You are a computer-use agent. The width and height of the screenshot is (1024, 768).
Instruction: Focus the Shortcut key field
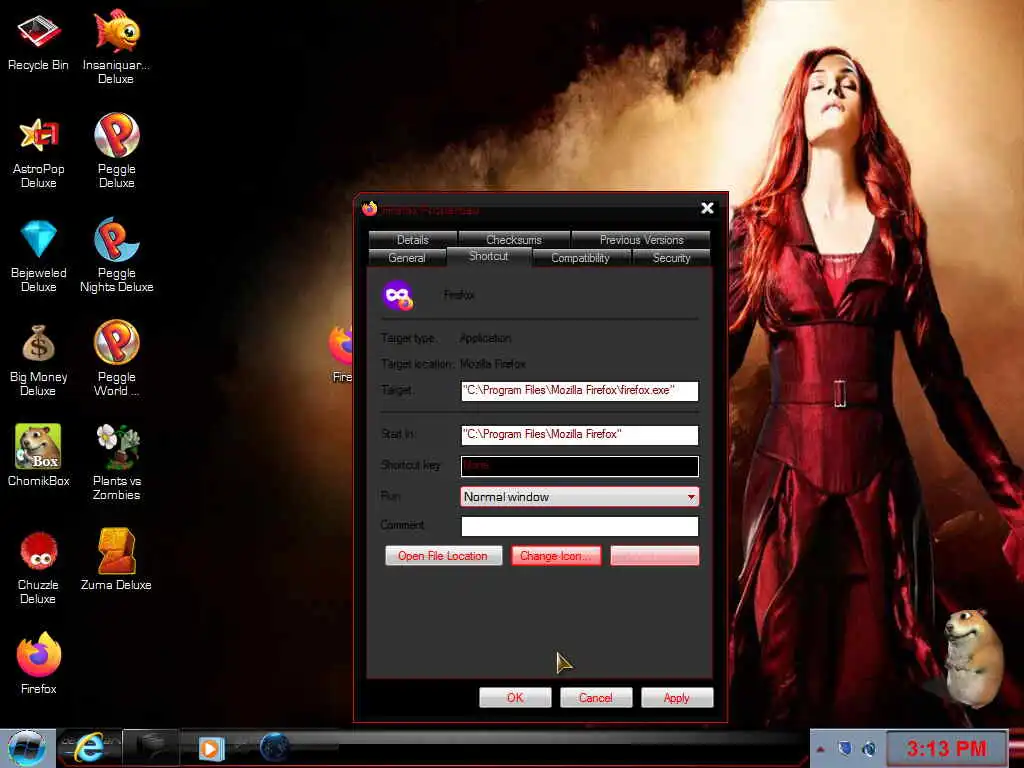(580, 466)
